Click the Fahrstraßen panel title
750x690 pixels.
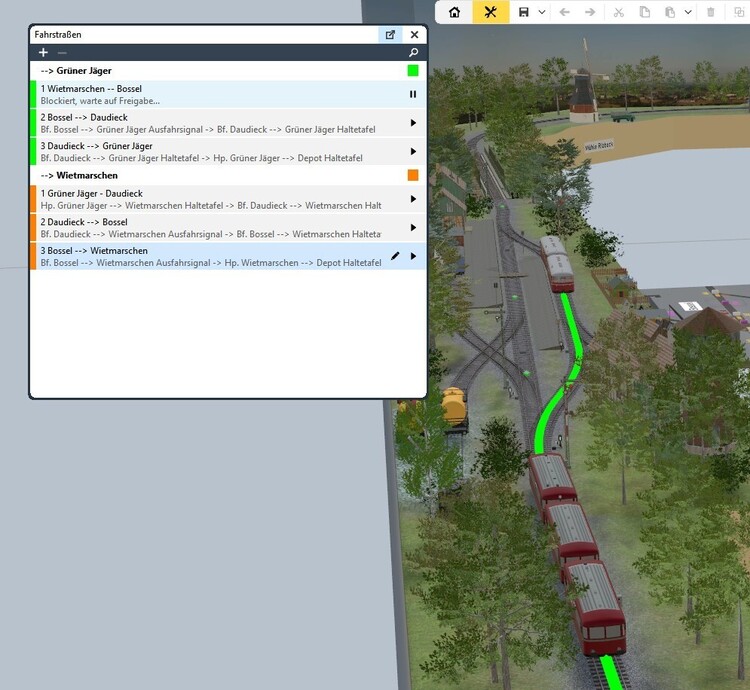58,34
